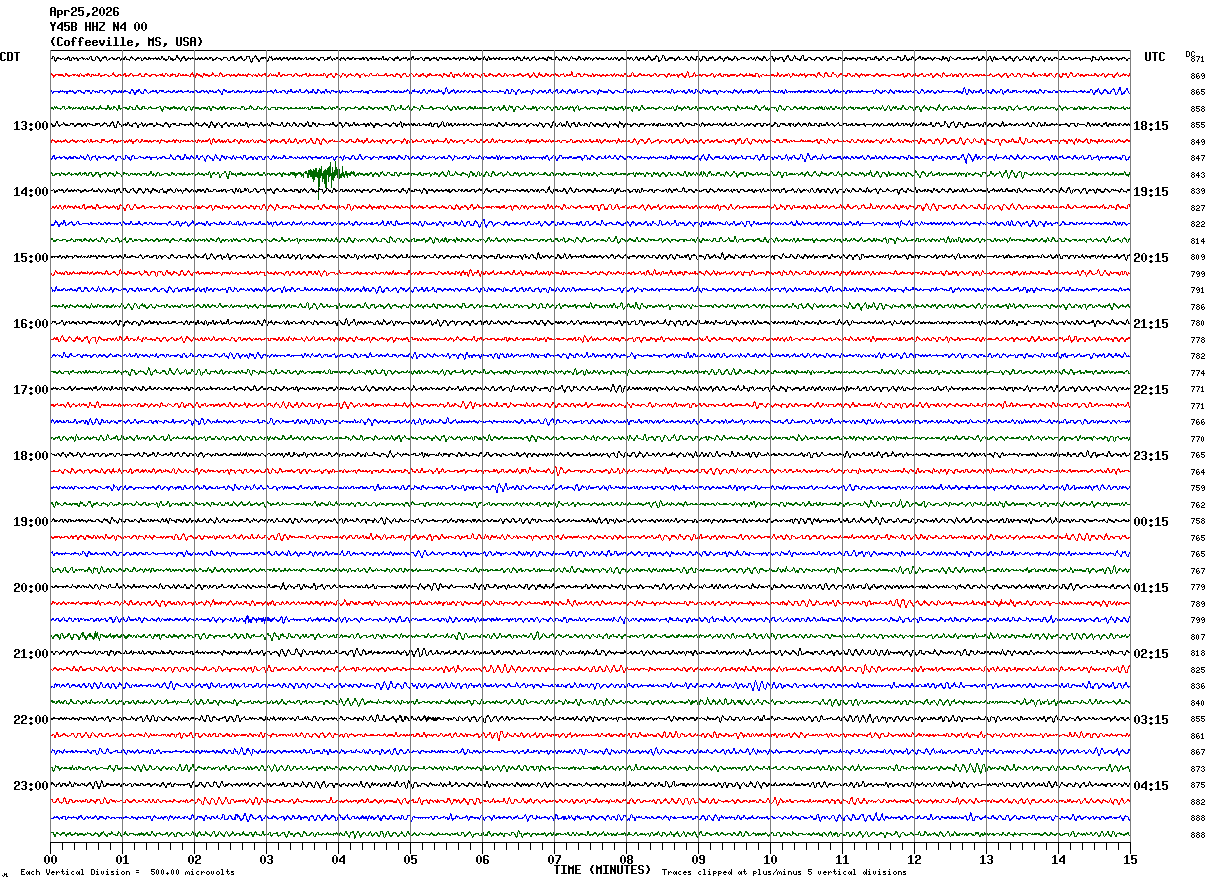The height and width of the screenshot is (886, 1210).
Task: Click the Apr25,2026 date header
Action: tap(84, 12)
